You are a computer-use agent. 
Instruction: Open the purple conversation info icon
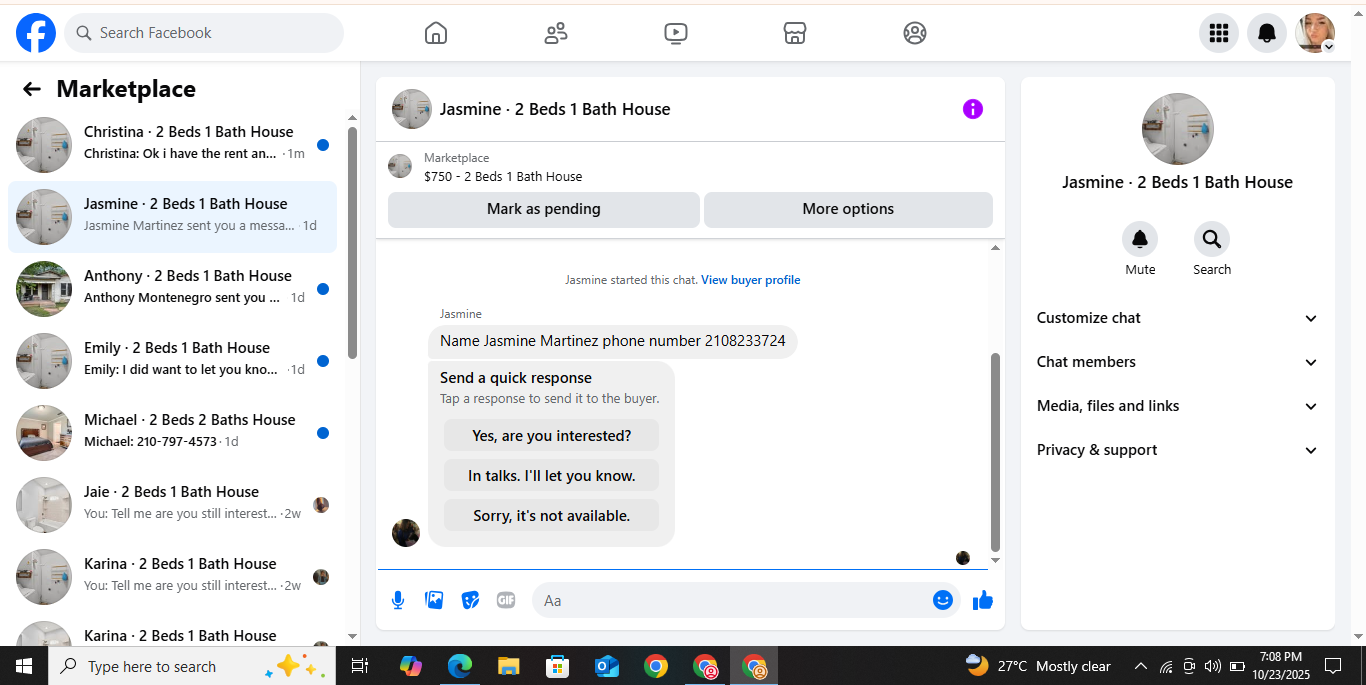[973, 109]
